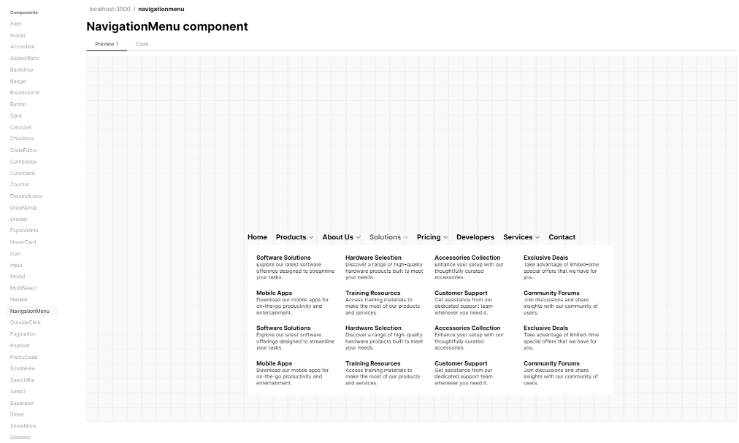This screenshot has width=739, height=443.
Task: Switch to the Code tab
Action: coord(142,44)
